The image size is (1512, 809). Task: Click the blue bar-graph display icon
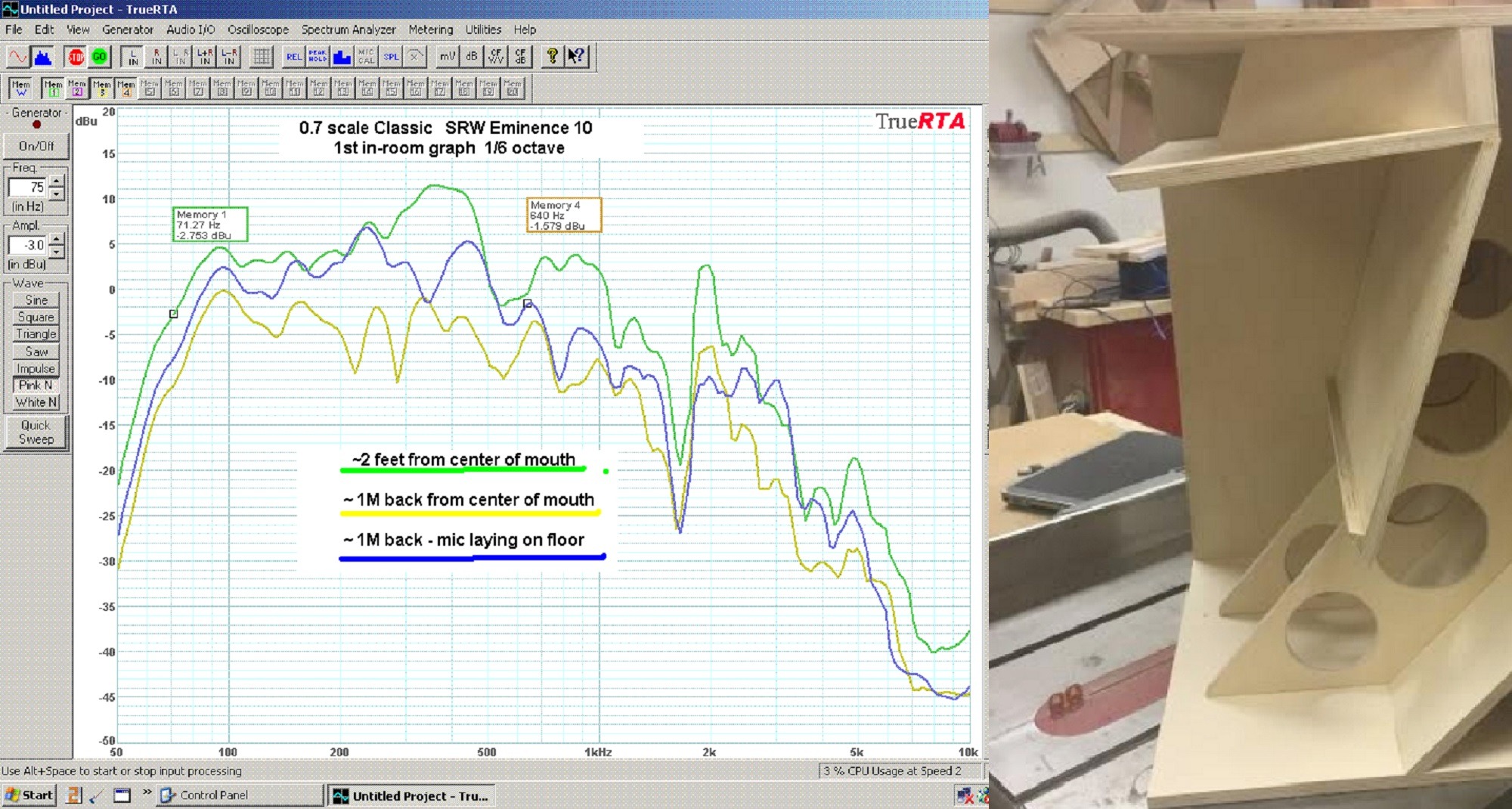(342, 57)
